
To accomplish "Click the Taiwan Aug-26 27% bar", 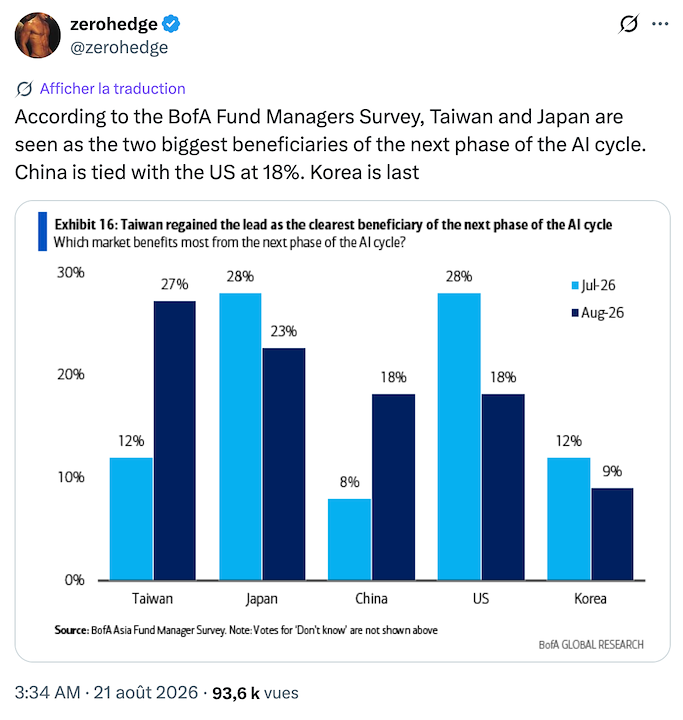I will [175, 441].
